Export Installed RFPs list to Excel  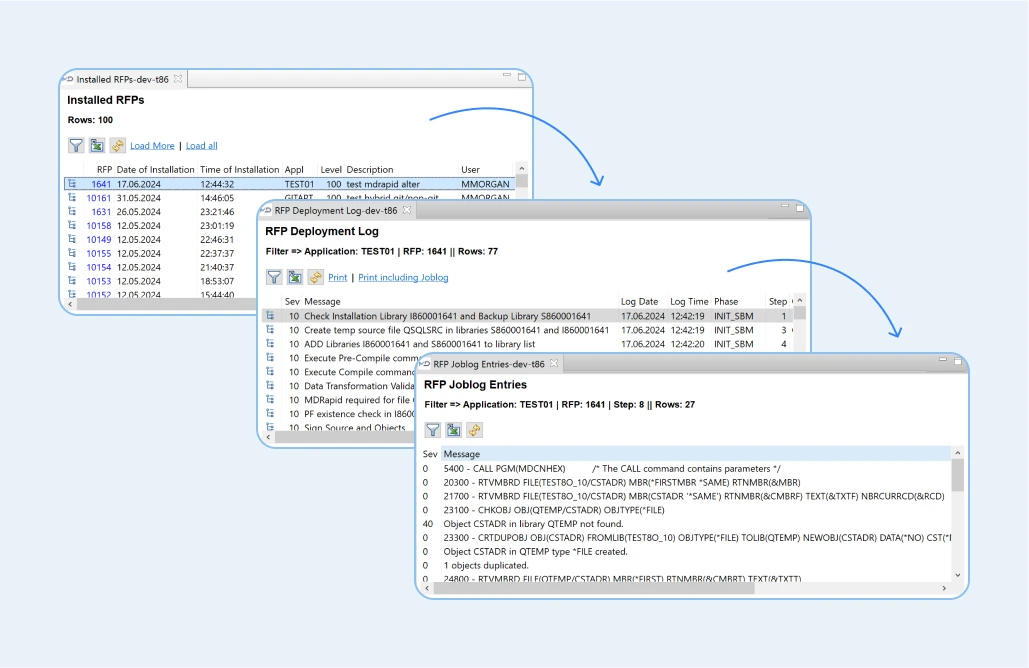(x=97, y=146)
